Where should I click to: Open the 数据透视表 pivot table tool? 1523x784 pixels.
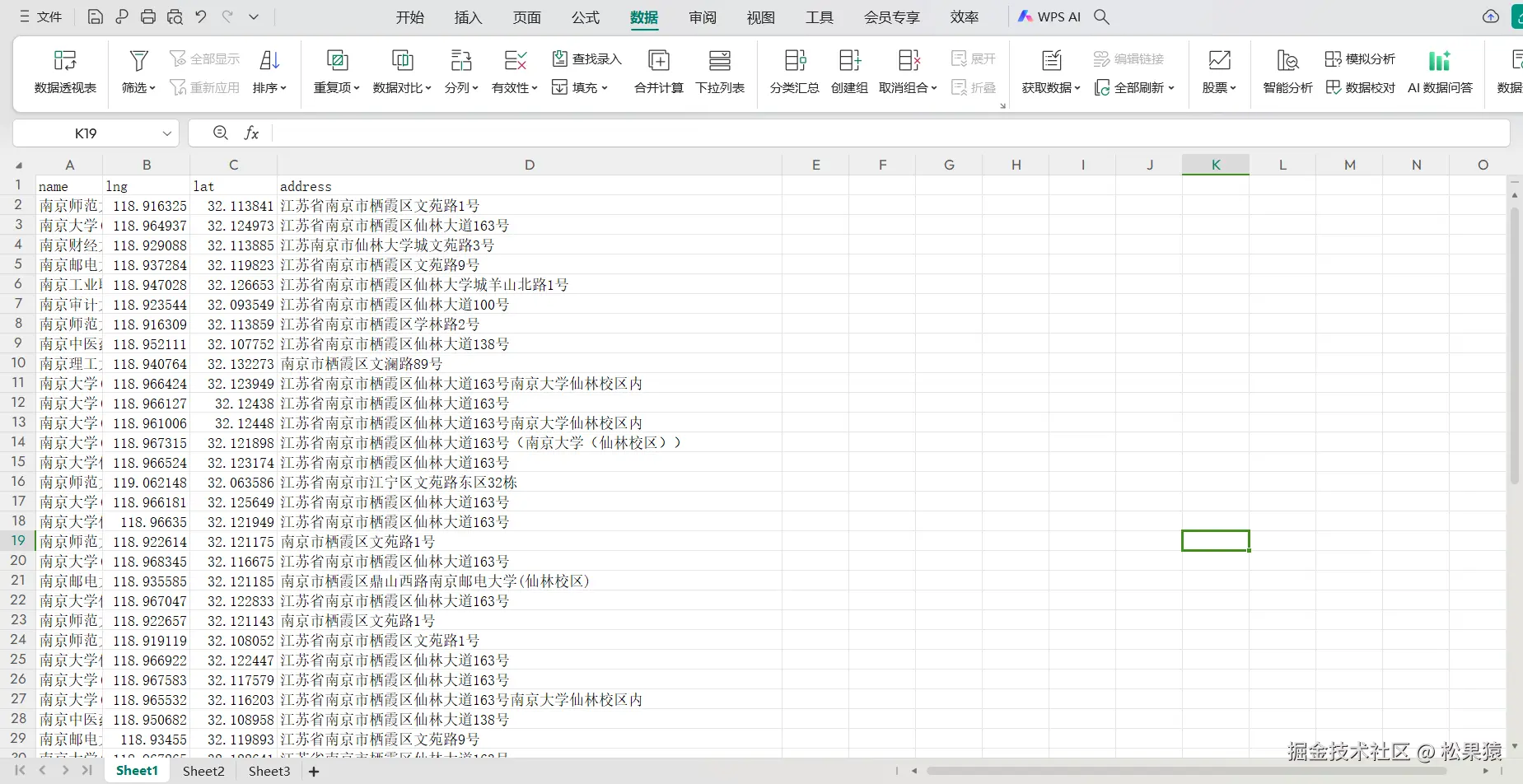click(x=65, y=71)
